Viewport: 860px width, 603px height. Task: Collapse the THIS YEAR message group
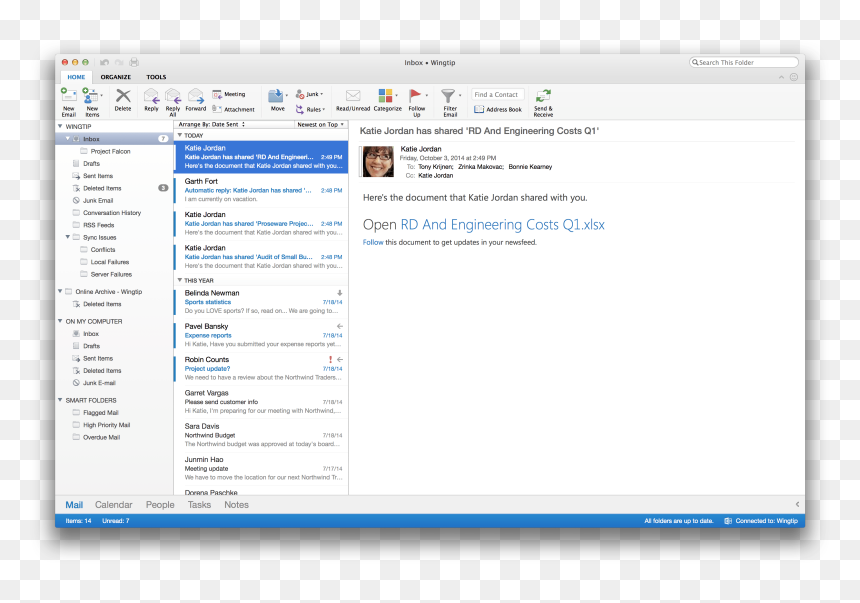pos(180,280)
